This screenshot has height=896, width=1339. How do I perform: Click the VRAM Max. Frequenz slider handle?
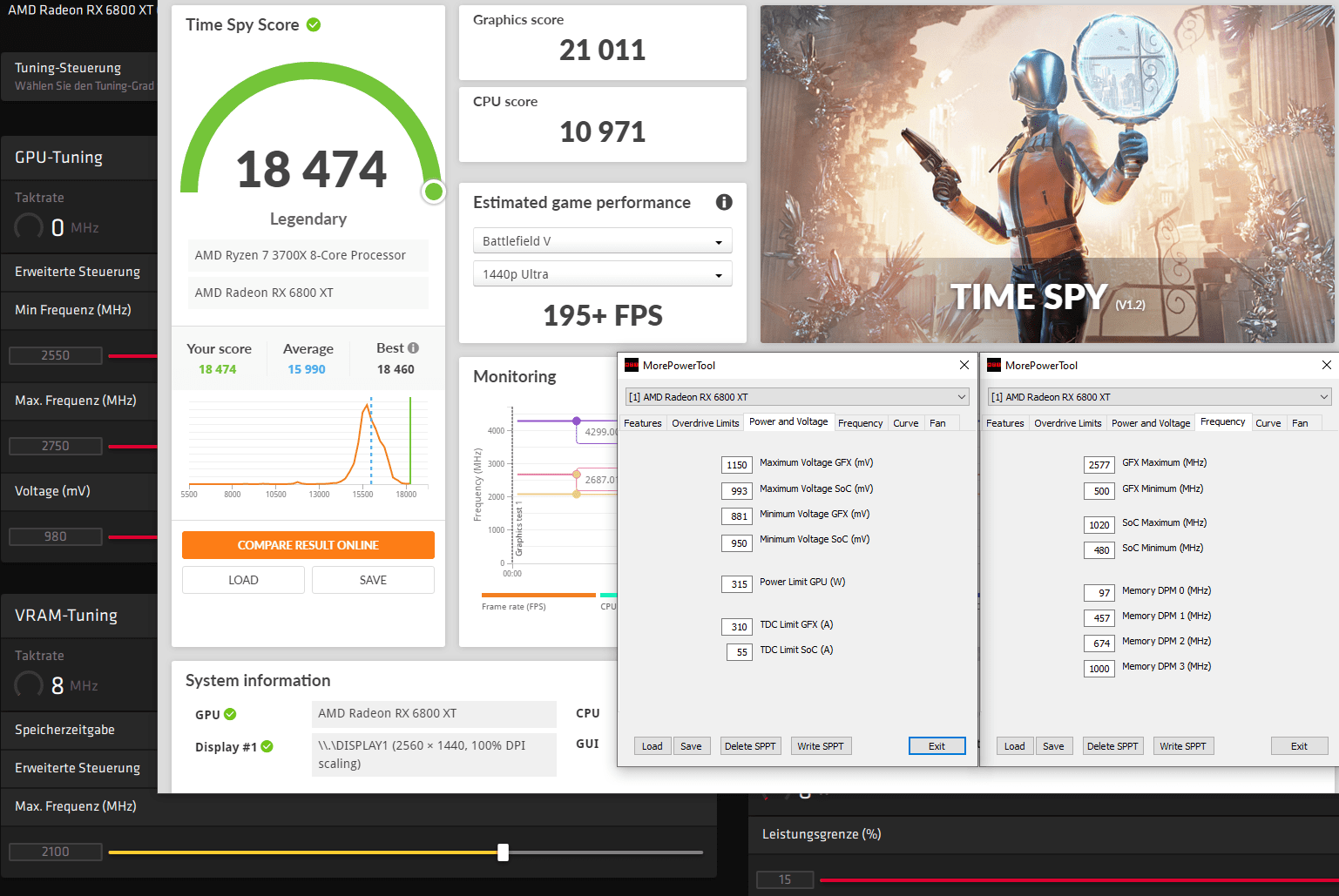503,852
